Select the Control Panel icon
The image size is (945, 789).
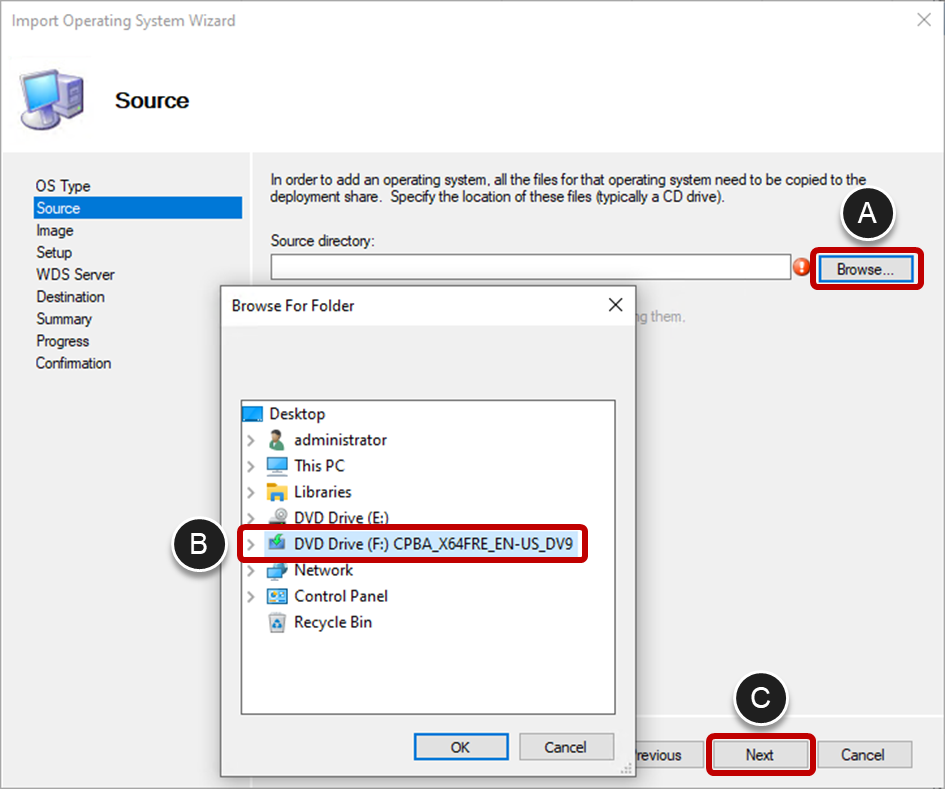click(x=275, y=596)
